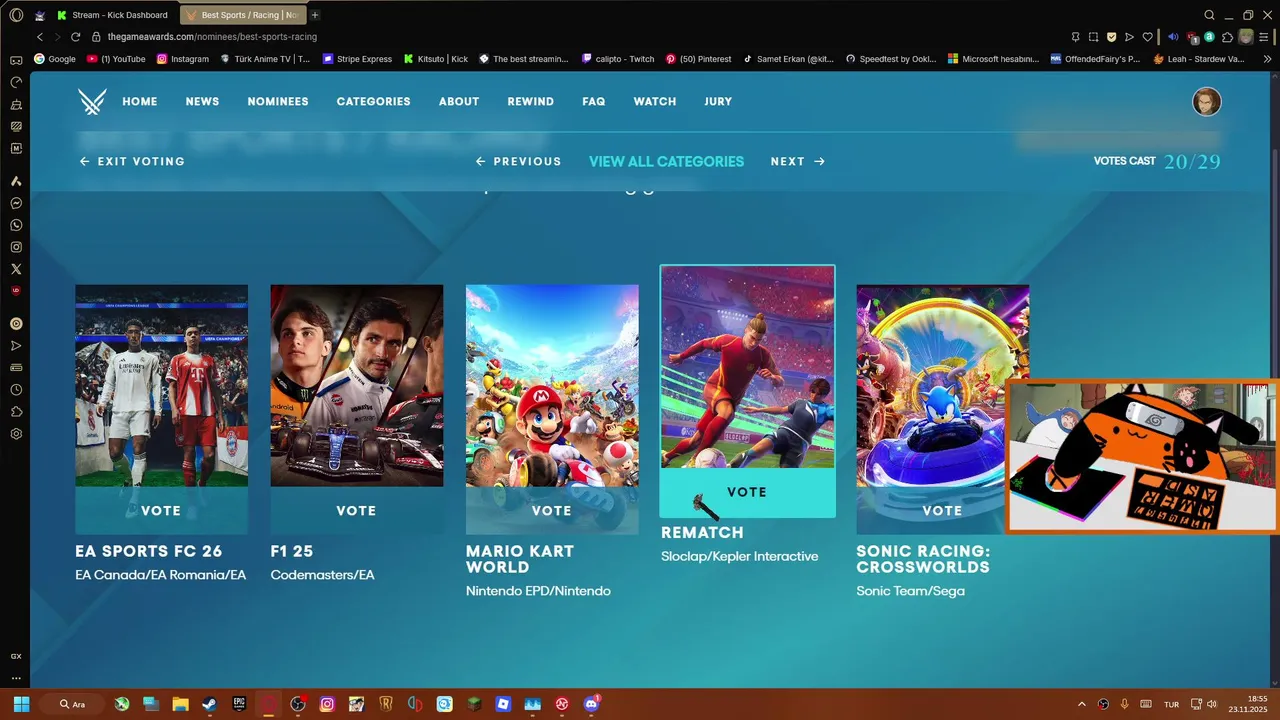Go to PREVIOUS category
This screenshot has height=720, width=1280.
(518, 161)
